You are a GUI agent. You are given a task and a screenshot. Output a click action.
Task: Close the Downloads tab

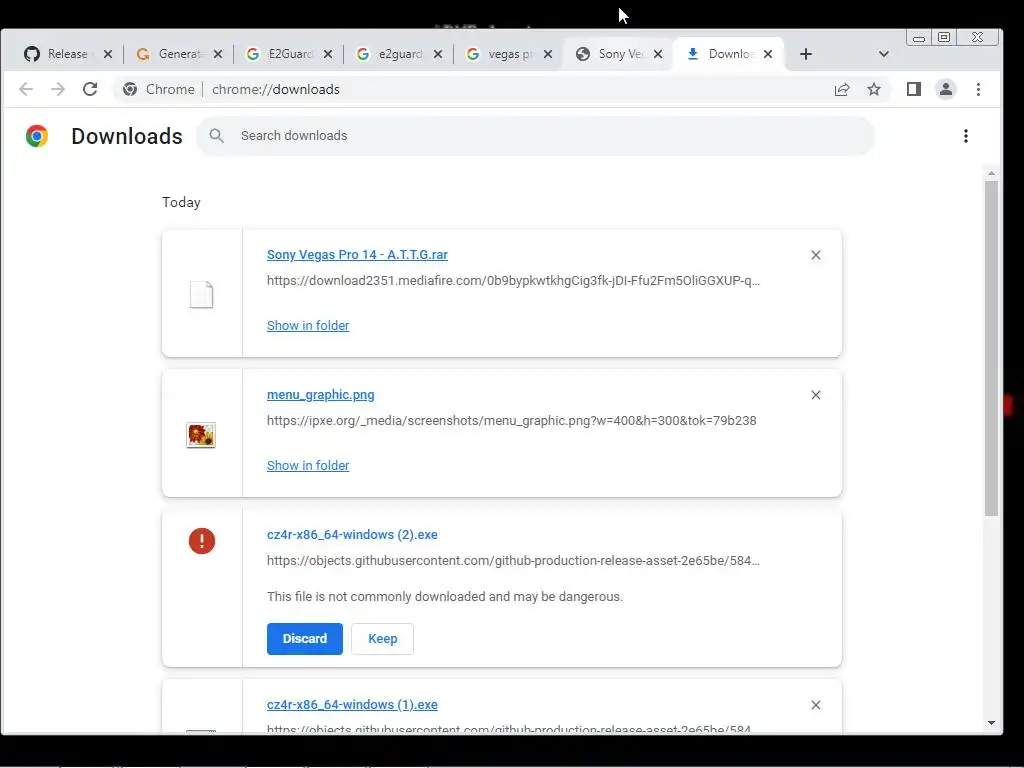point(768,54)
